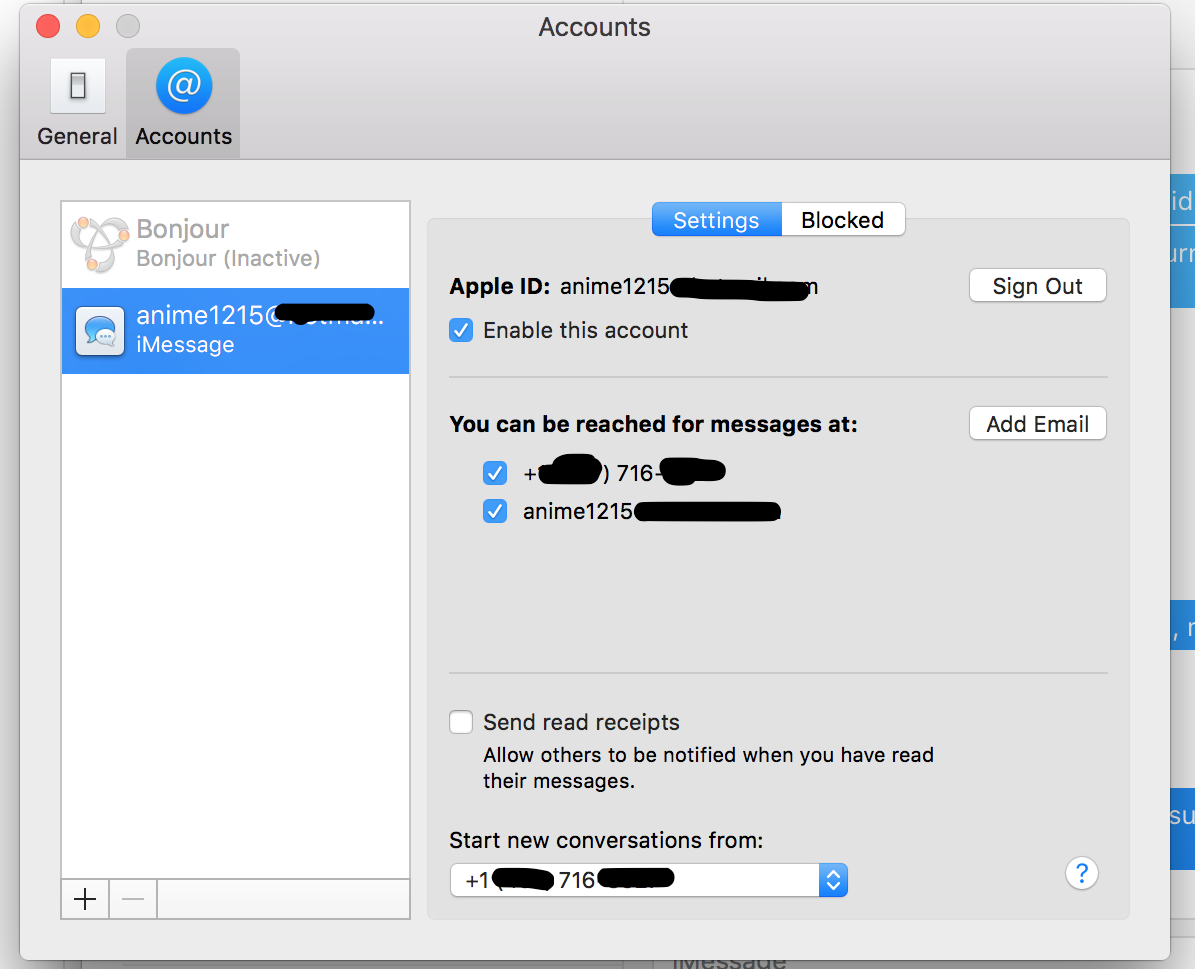Switch to the Settings tab
Viewport: 1195px width, 969px height.
click(x=716, y=220)
